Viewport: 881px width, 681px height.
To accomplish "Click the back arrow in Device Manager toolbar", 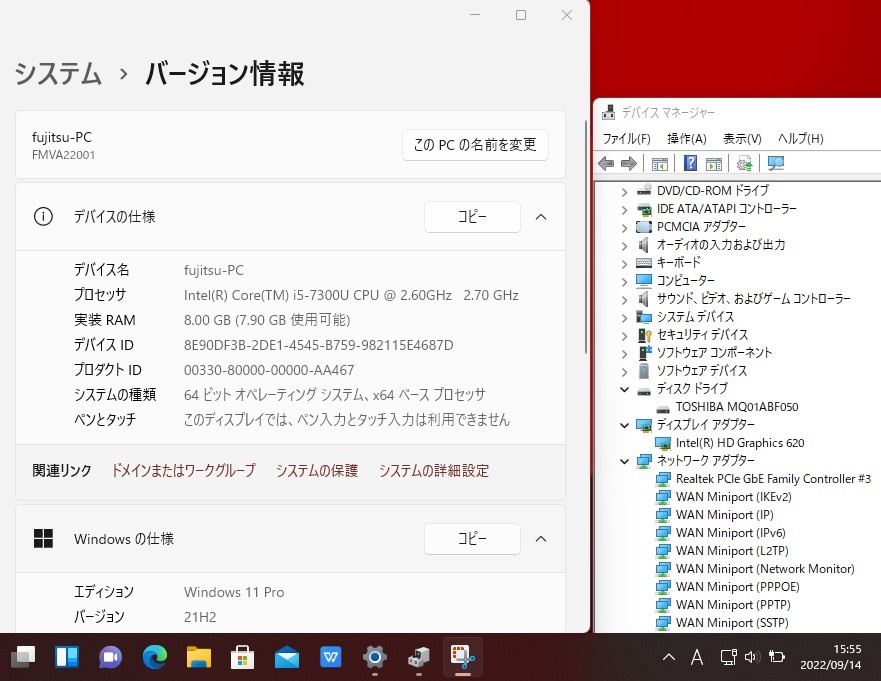I will 606,164.
